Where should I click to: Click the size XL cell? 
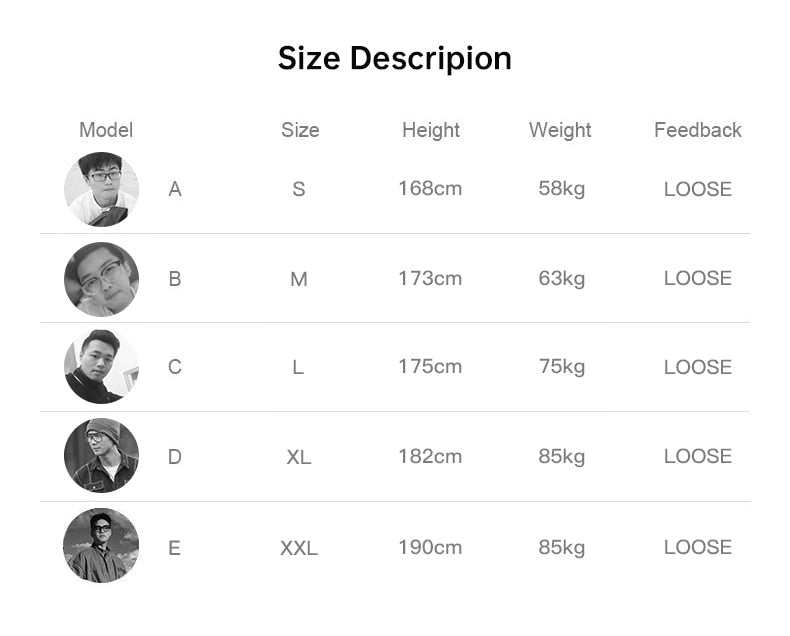pos(299,457)
